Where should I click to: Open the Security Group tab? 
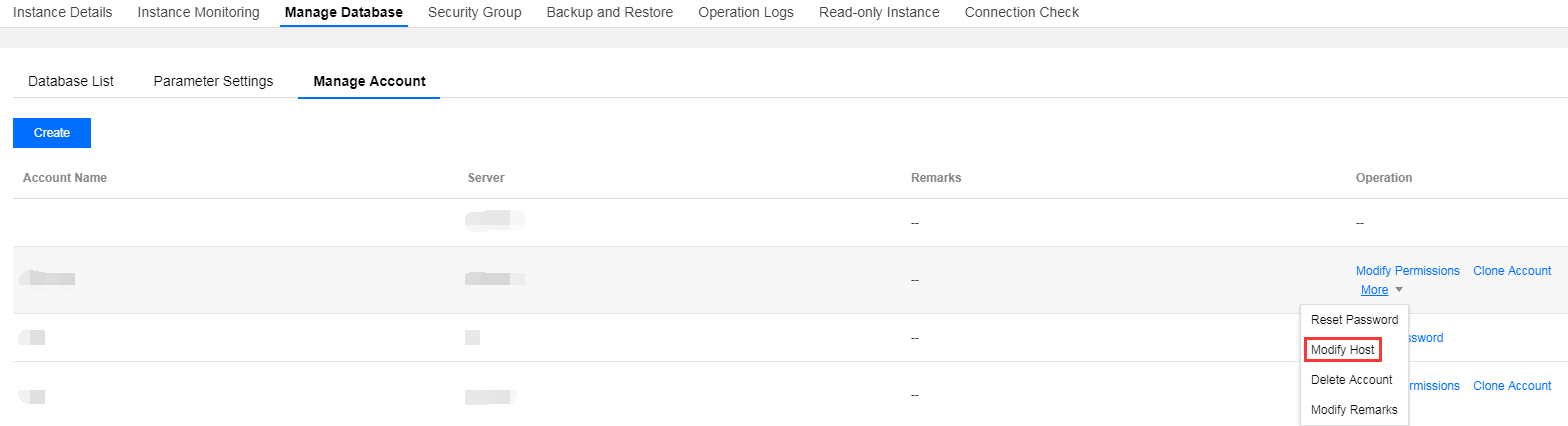point(474,13)
